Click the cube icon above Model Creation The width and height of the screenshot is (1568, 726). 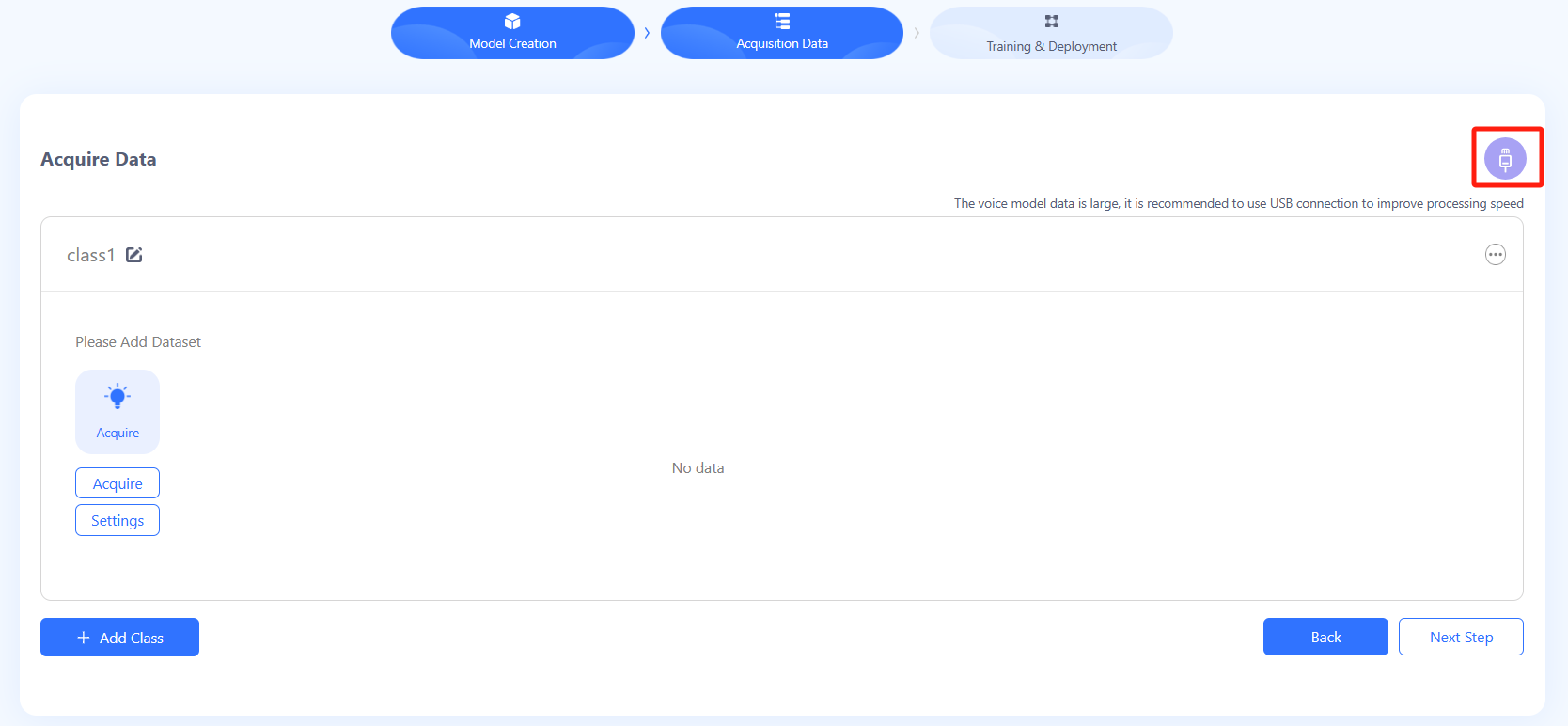tap(512, 22)
